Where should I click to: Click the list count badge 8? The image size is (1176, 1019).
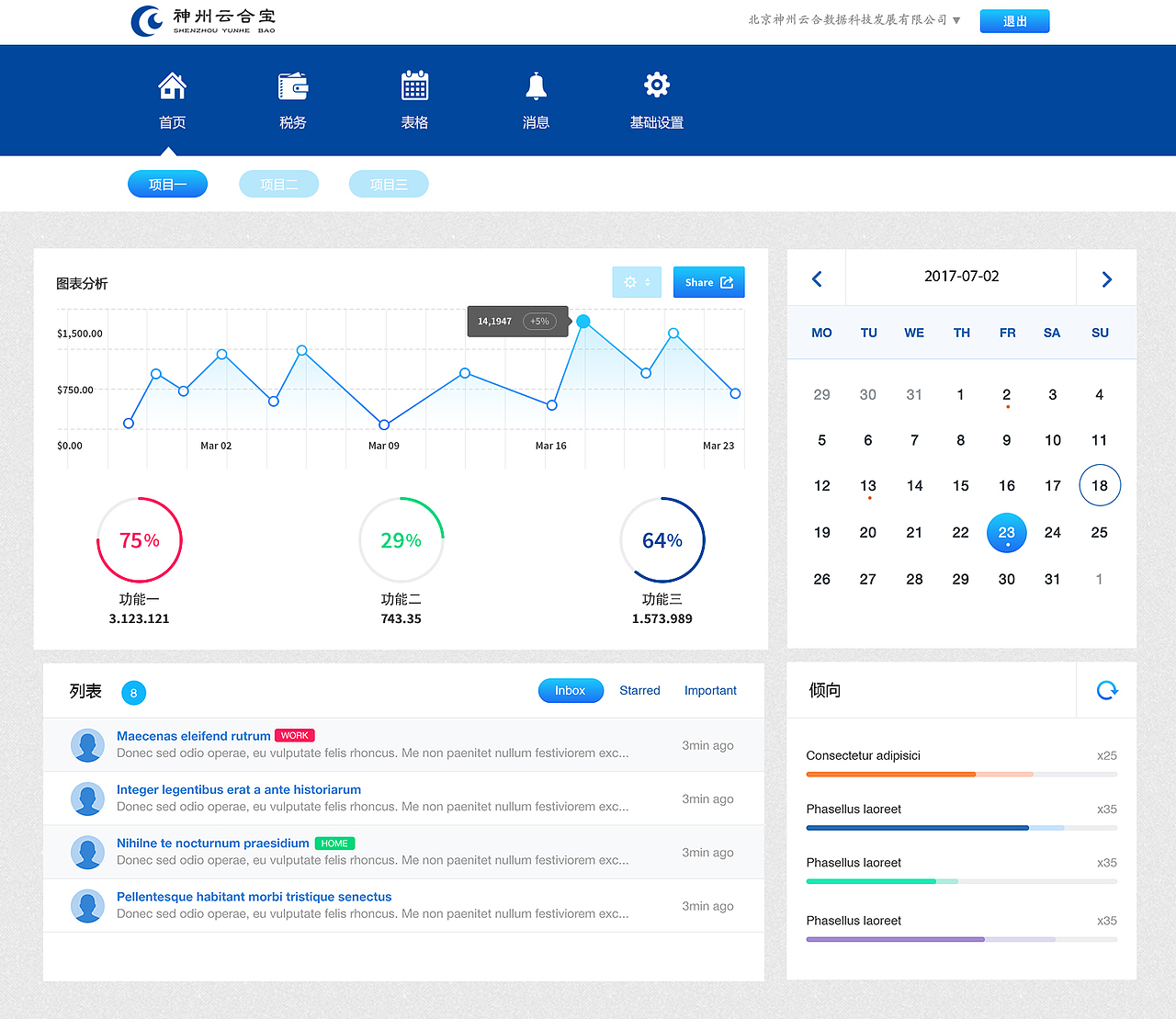point(133,693)
